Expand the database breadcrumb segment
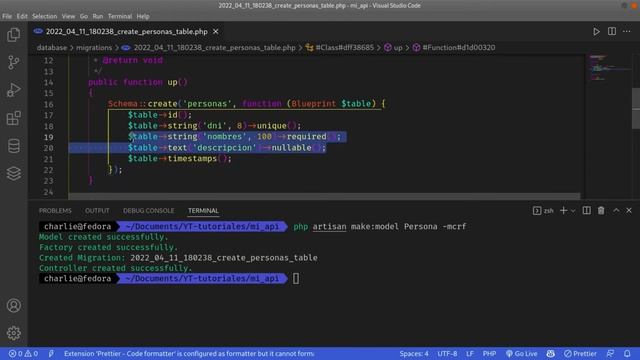 coord(51,48)
